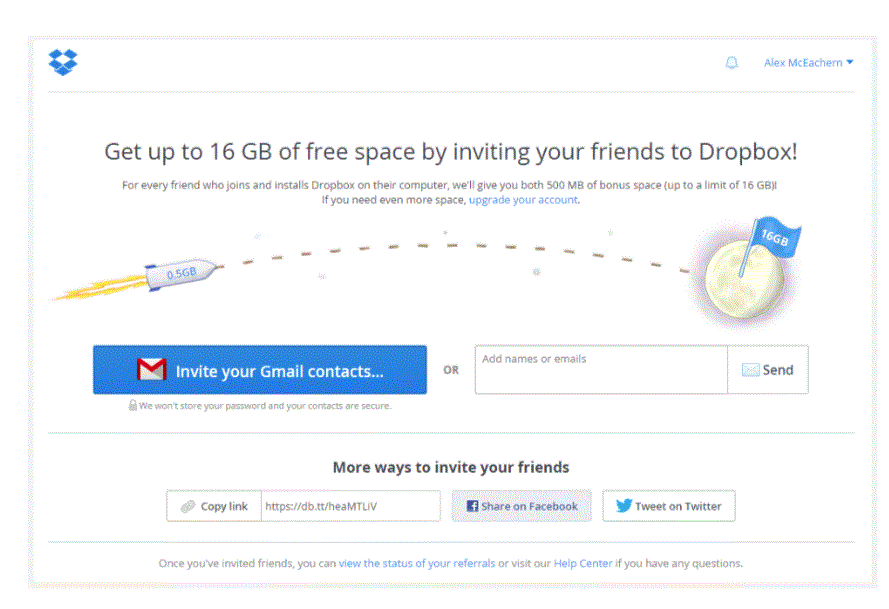
Task: Click the 0.5GB rocket illustration
Action: 180,272
